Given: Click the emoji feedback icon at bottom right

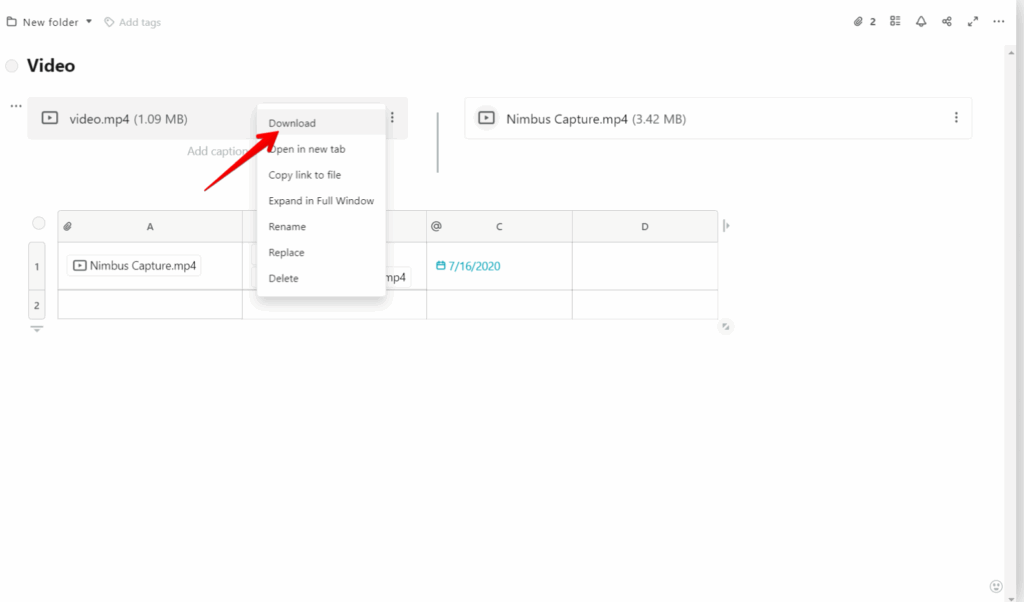Looking at the screenshot, I should (995, 586).
